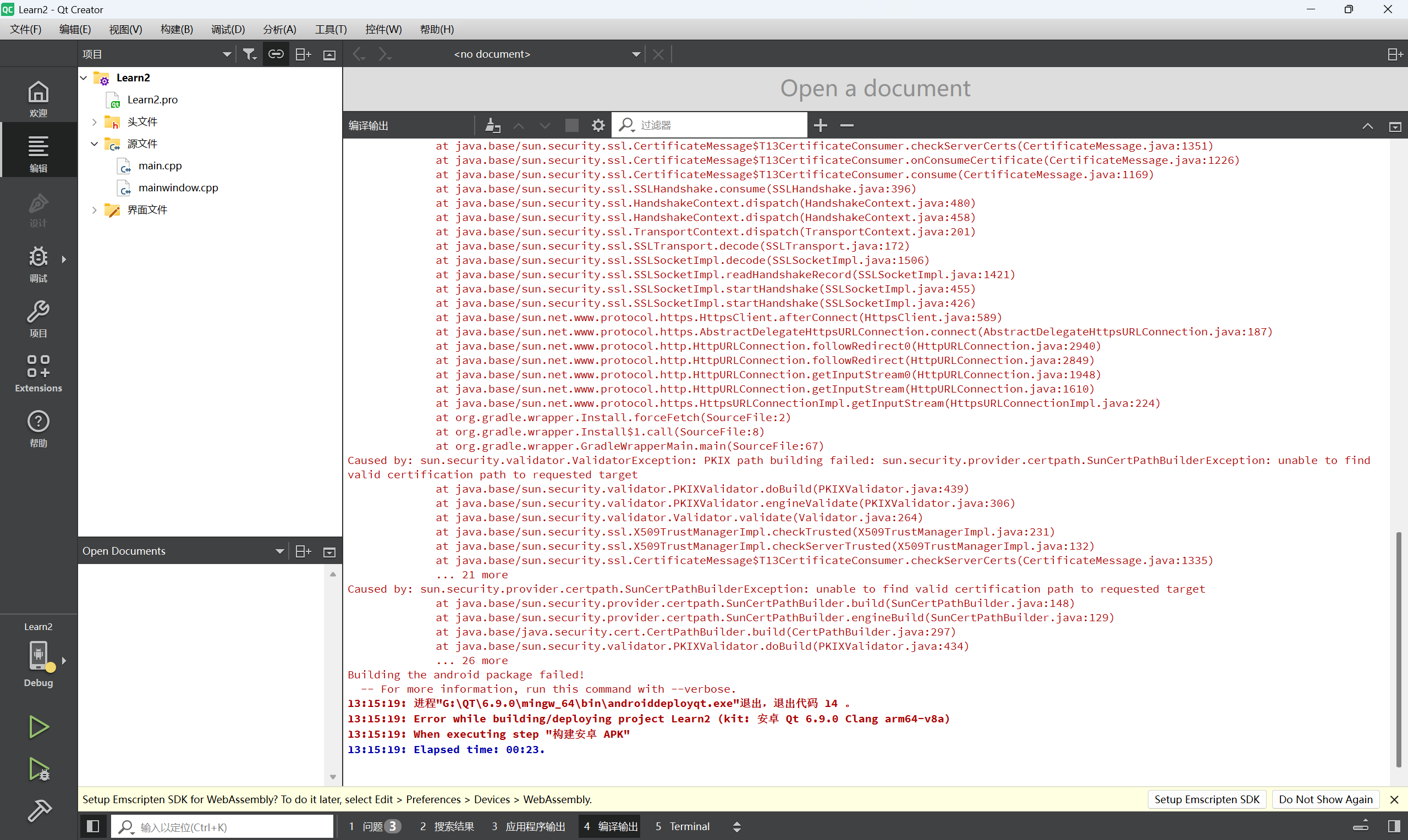Open the 编辑(E) menu
Screen dimensions: 1408x840
(x=75, y=30)
